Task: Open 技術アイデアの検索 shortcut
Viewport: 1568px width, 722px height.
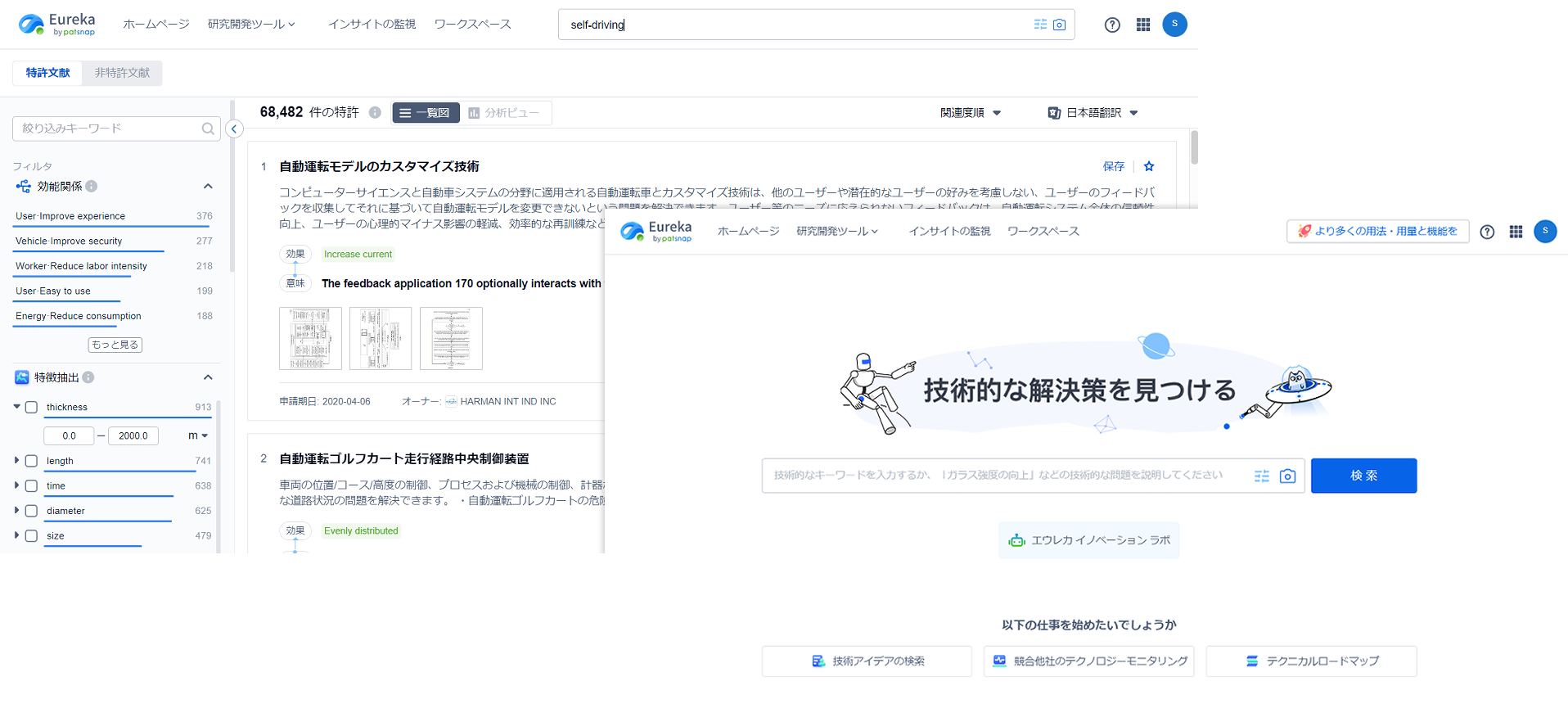Action: (867, 661)
